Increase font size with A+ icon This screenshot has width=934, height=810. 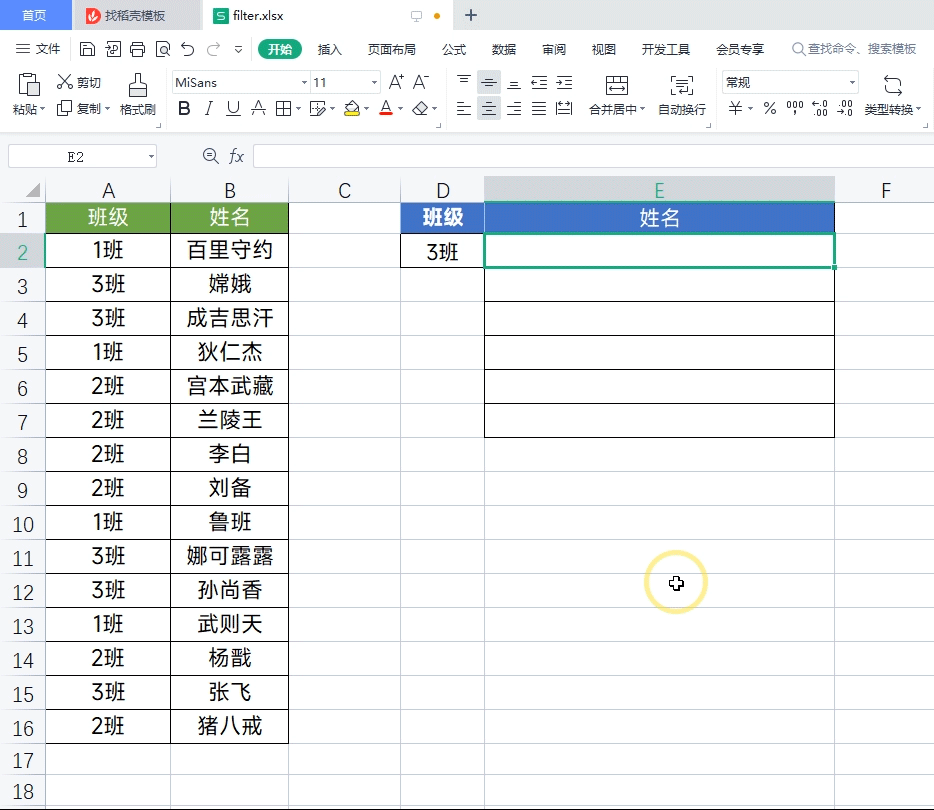[x=396, y=82]
